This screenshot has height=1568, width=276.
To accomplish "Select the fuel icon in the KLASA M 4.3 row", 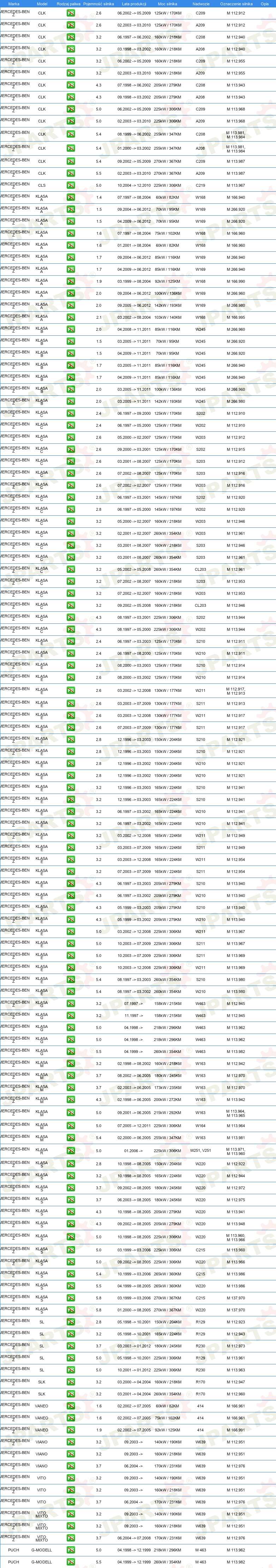I will (x=71, y=1099).
